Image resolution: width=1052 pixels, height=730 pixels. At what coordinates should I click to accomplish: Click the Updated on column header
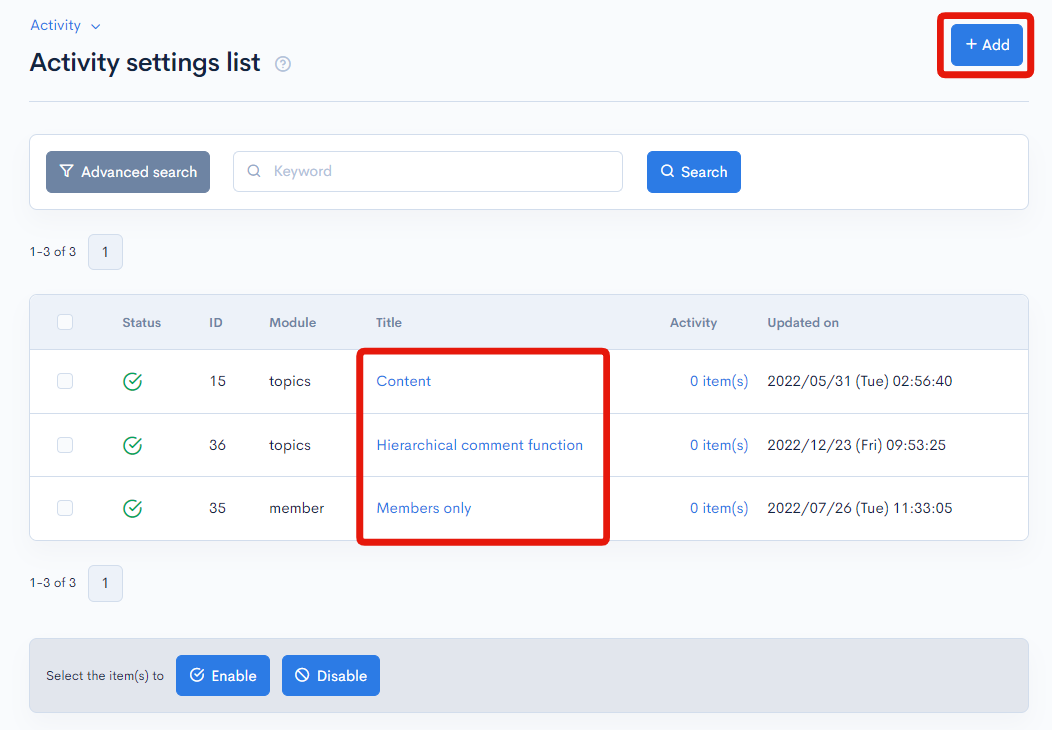click(x=803, y=323)
